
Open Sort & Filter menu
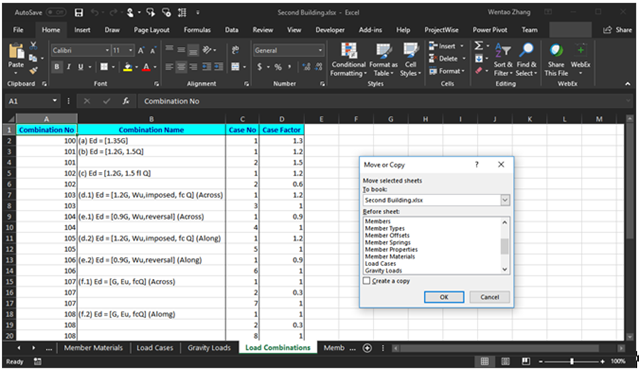point(503,60)
